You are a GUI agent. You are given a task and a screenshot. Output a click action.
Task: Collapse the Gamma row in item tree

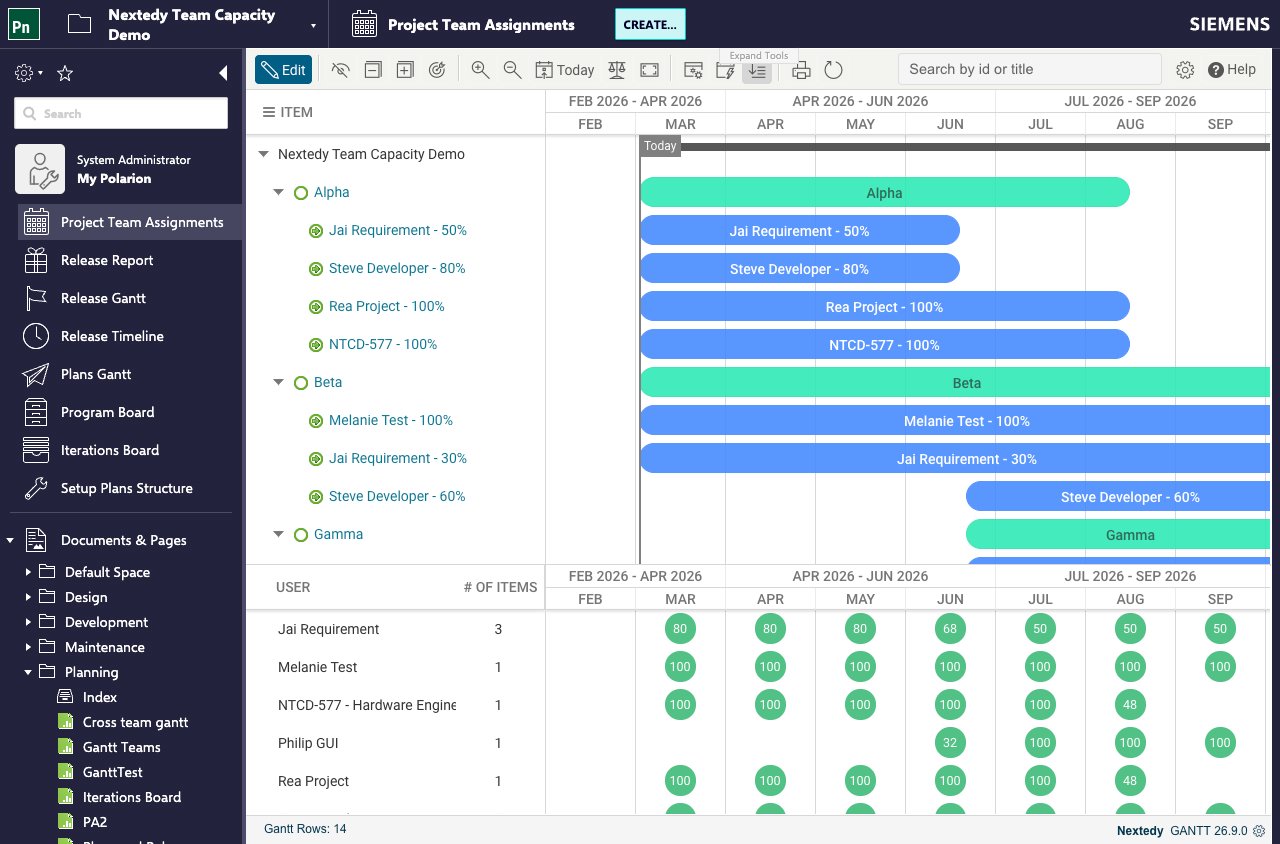coord(279,534)
